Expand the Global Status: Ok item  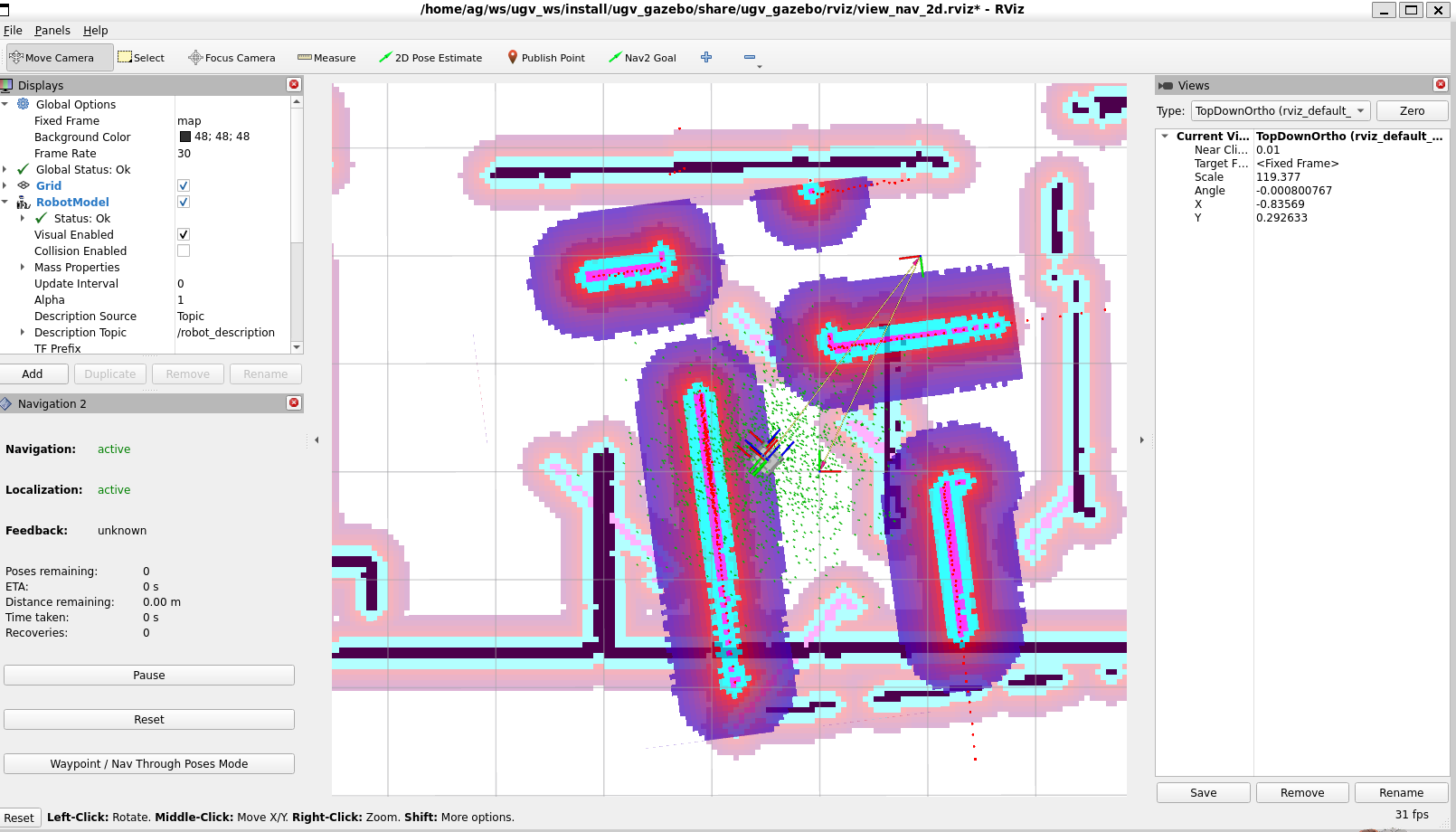(5, 169)
